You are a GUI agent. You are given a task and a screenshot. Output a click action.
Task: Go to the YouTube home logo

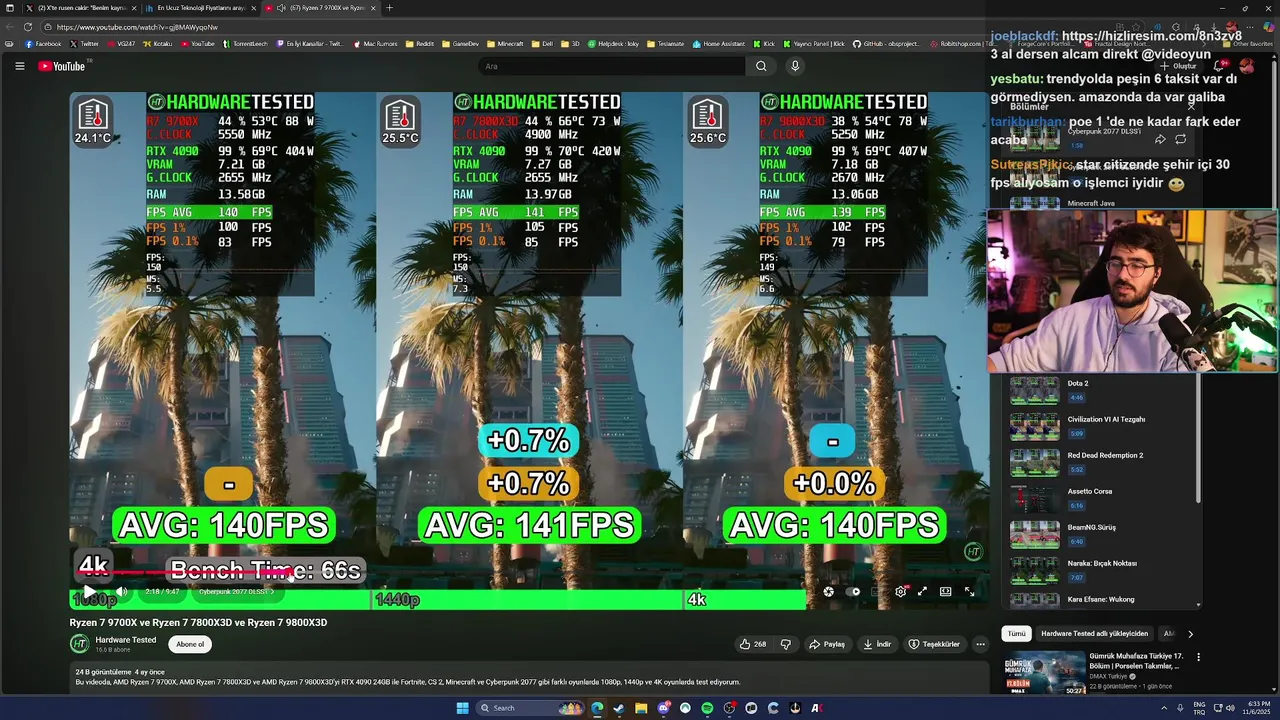[62, 66]
